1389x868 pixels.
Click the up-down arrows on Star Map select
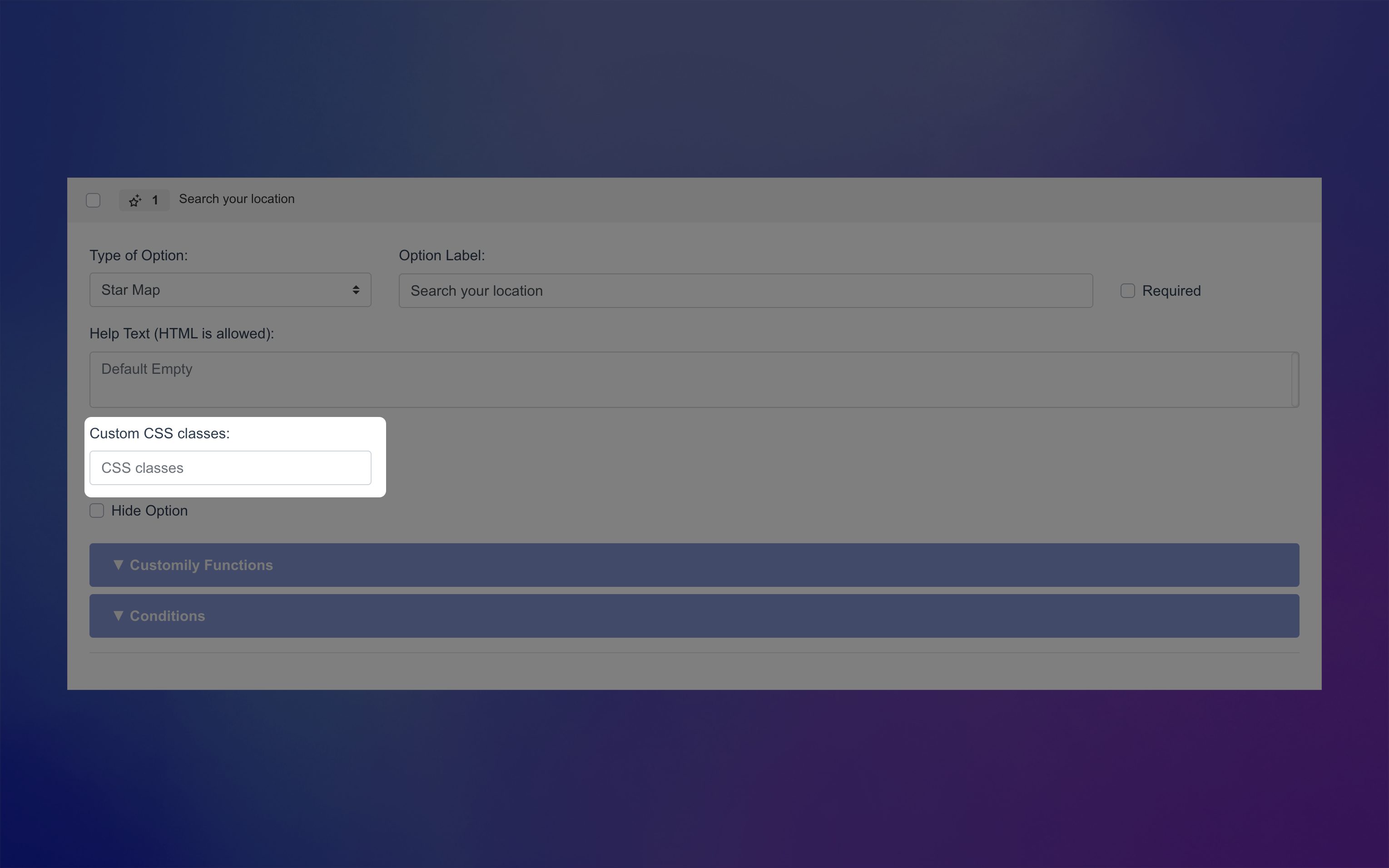356,290
